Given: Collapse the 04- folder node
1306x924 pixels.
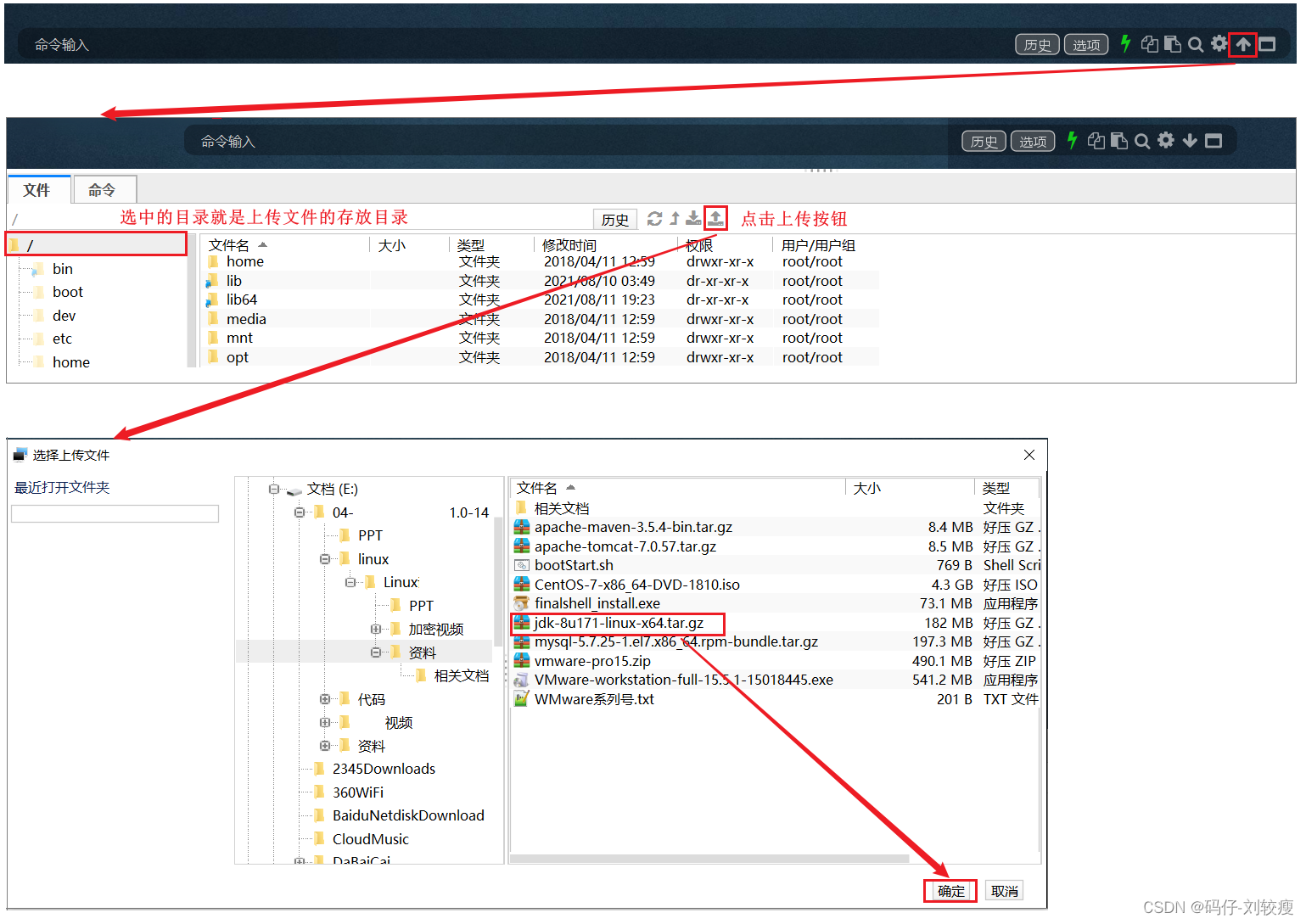Looking at the screenshot, I should point(299,512).
